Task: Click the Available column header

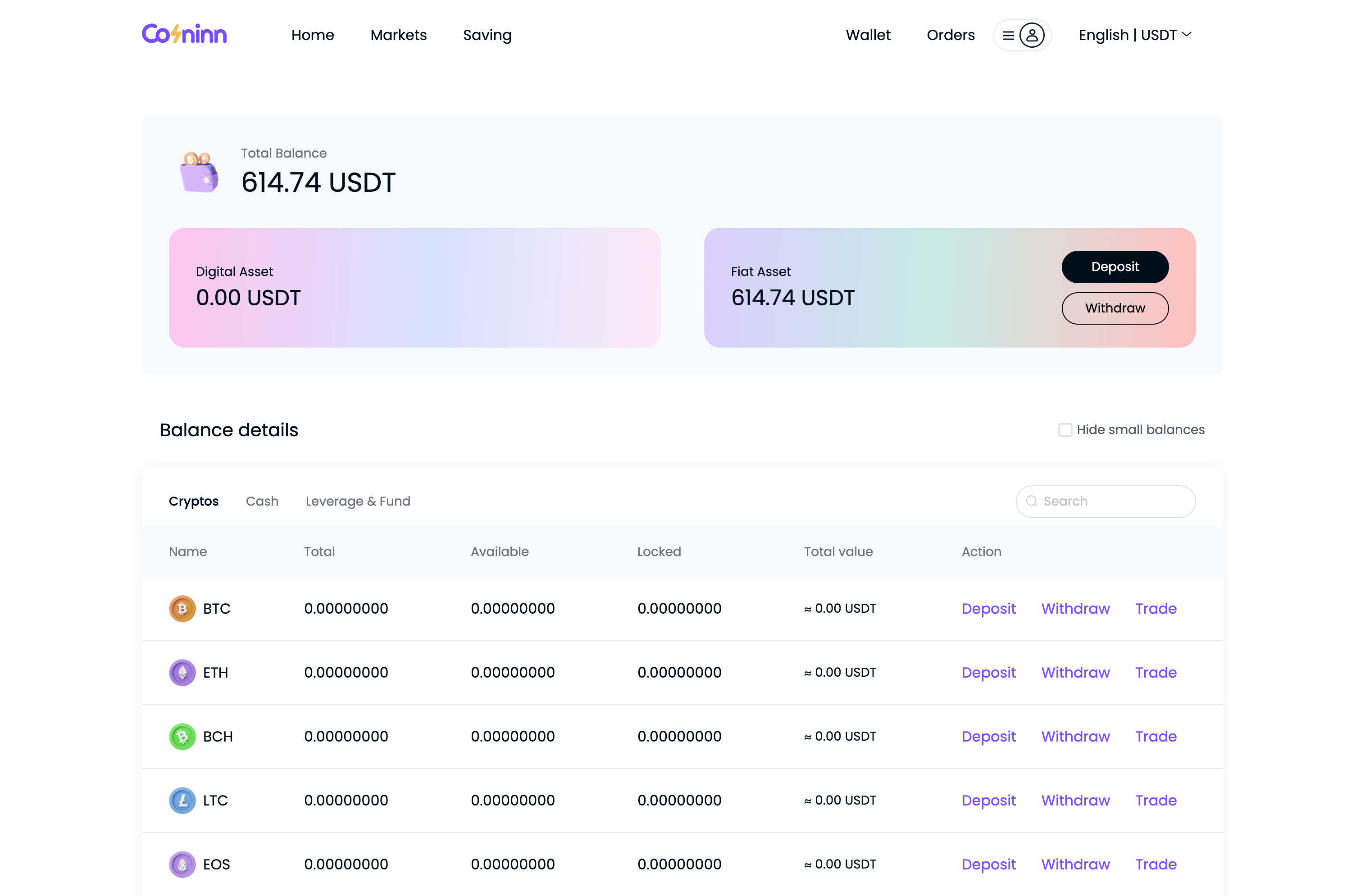Action: pyautogui.click(x=500, y=551)
